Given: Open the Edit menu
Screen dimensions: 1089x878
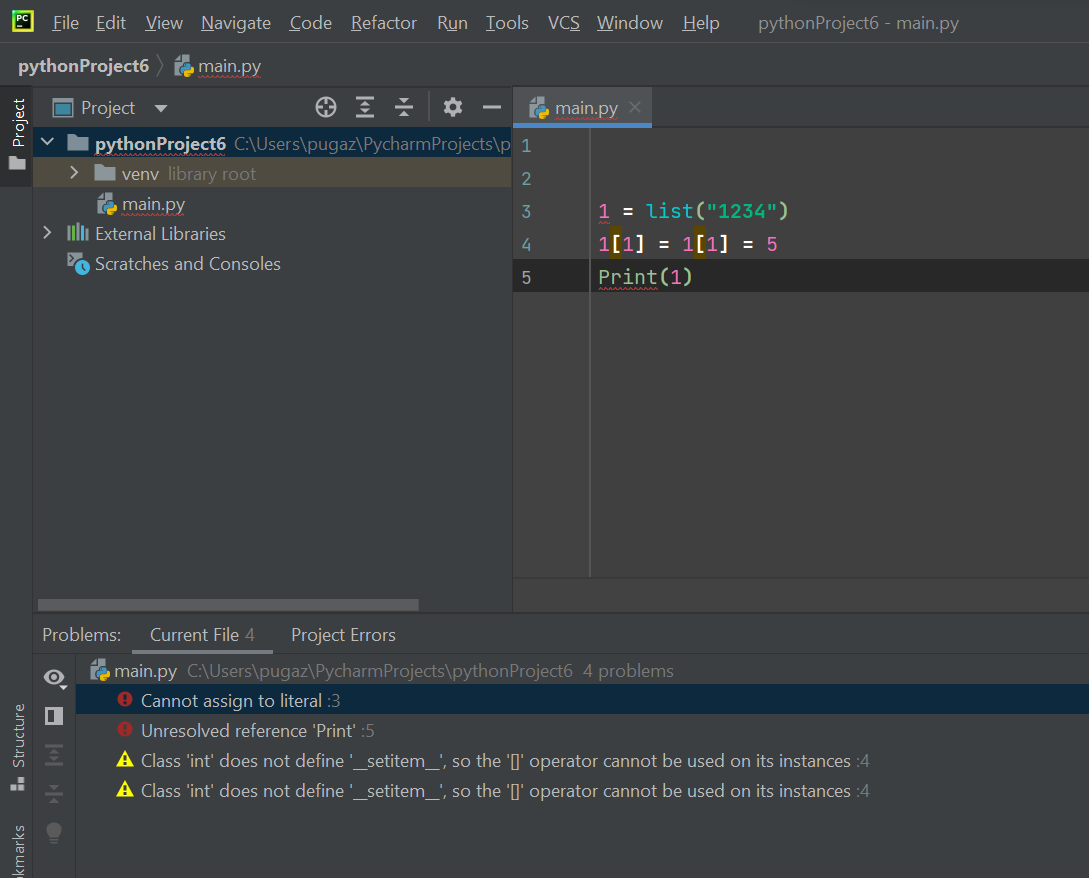Looking at the screenshot, I should point(110,23).
